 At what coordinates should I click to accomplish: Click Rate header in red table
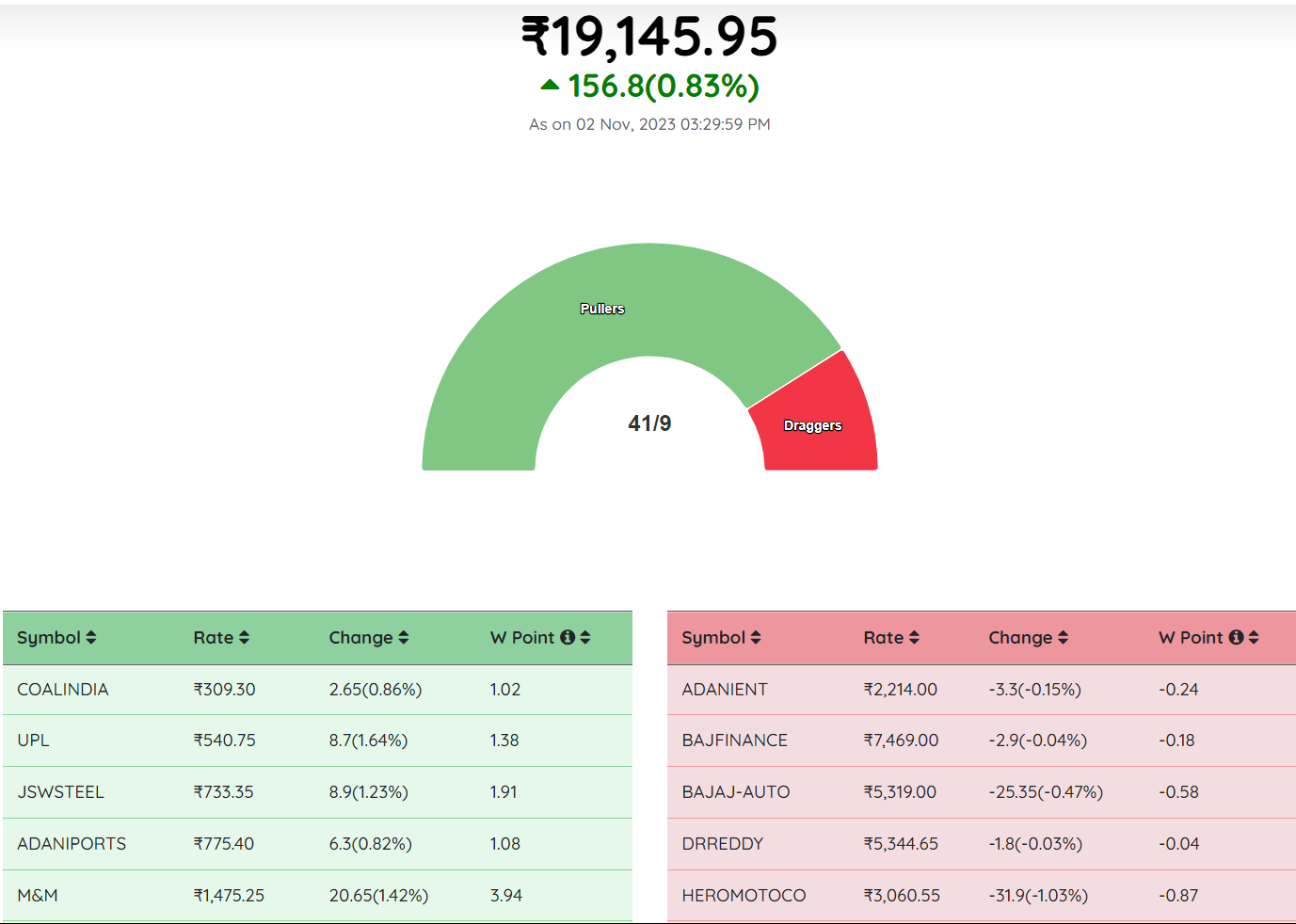click(884, 638)
